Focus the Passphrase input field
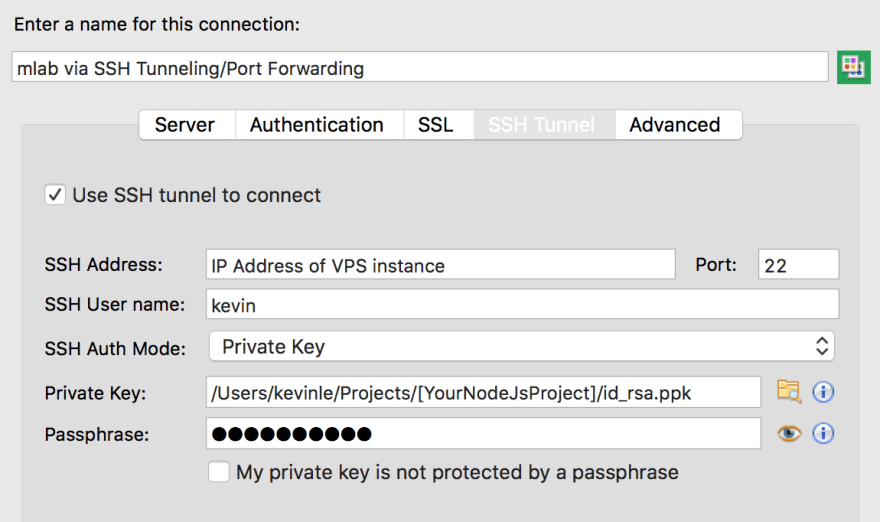Viewport: 880px width, 522px height. 483,433
